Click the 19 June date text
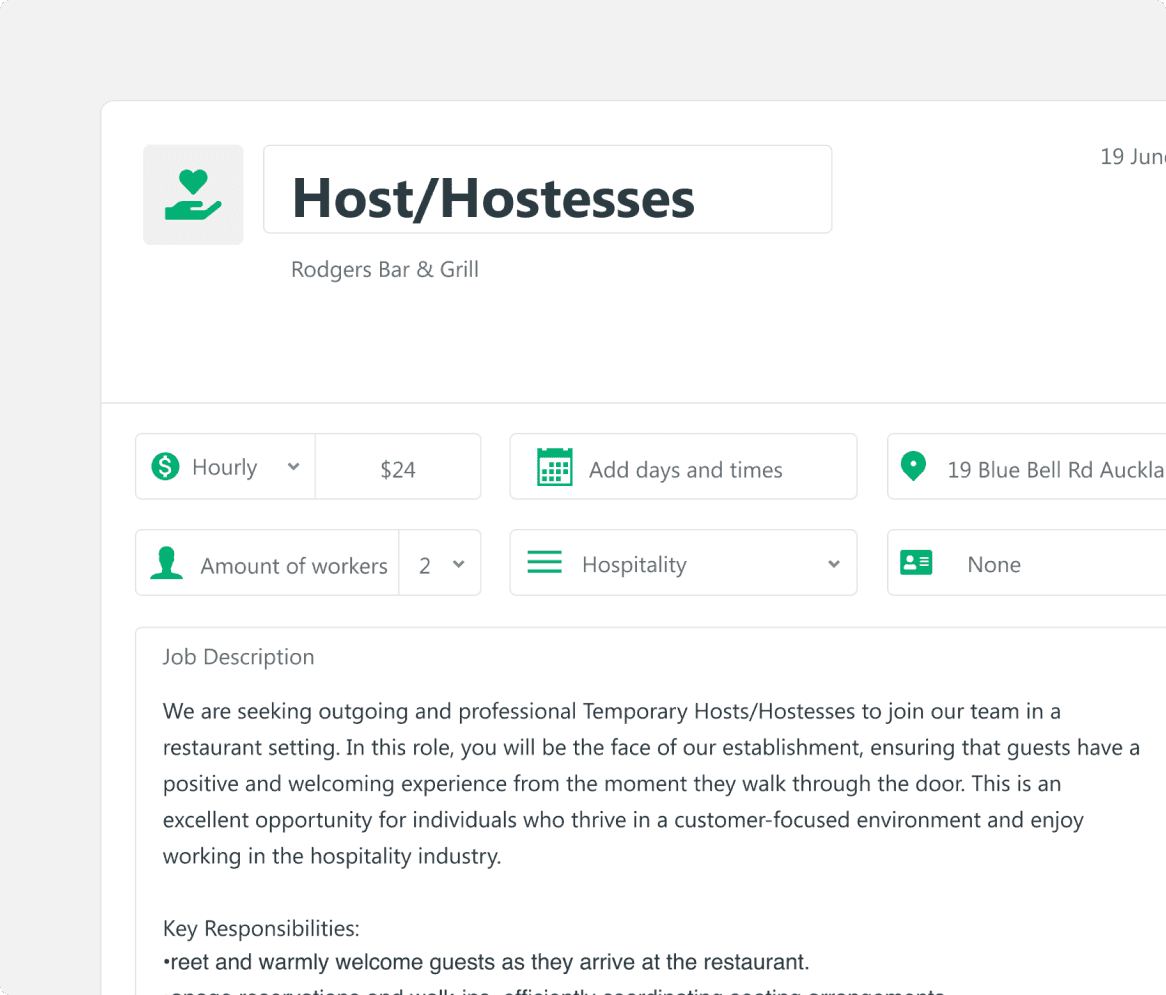1166x995 pixels. [1132, 157]
